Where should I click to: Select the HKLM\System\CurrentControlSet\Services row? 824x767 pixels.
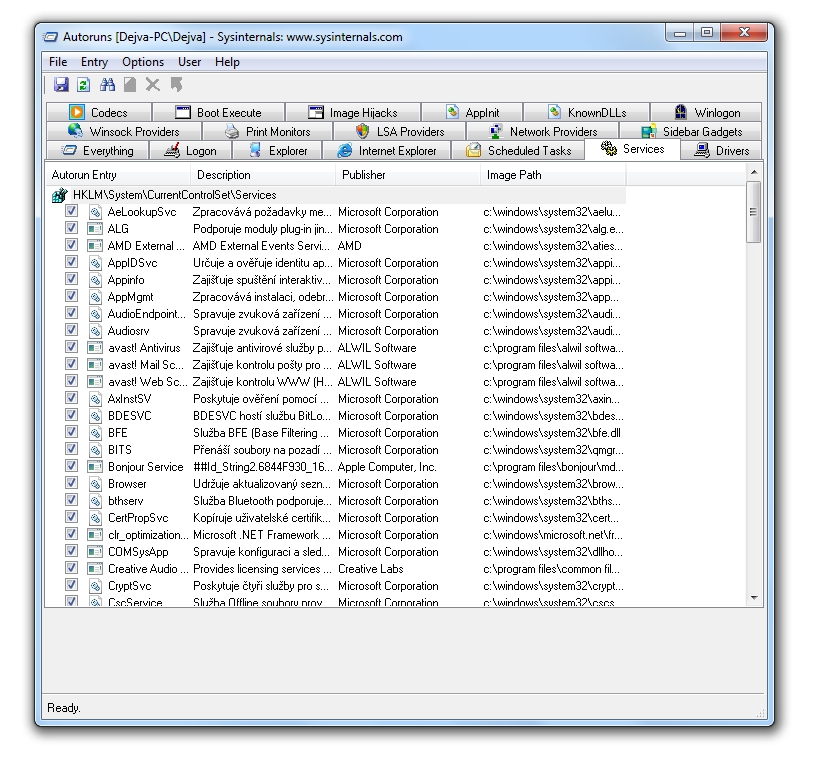336,195
